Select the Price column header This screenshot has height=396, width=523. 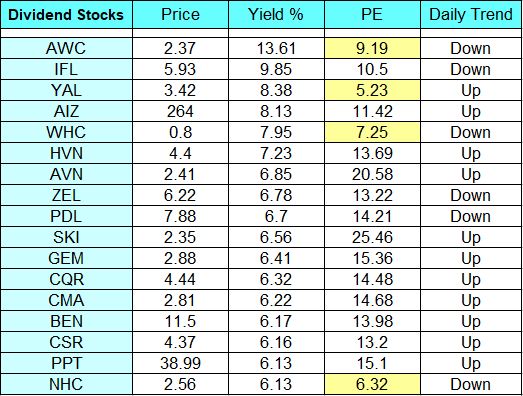[x=180, y=15]
